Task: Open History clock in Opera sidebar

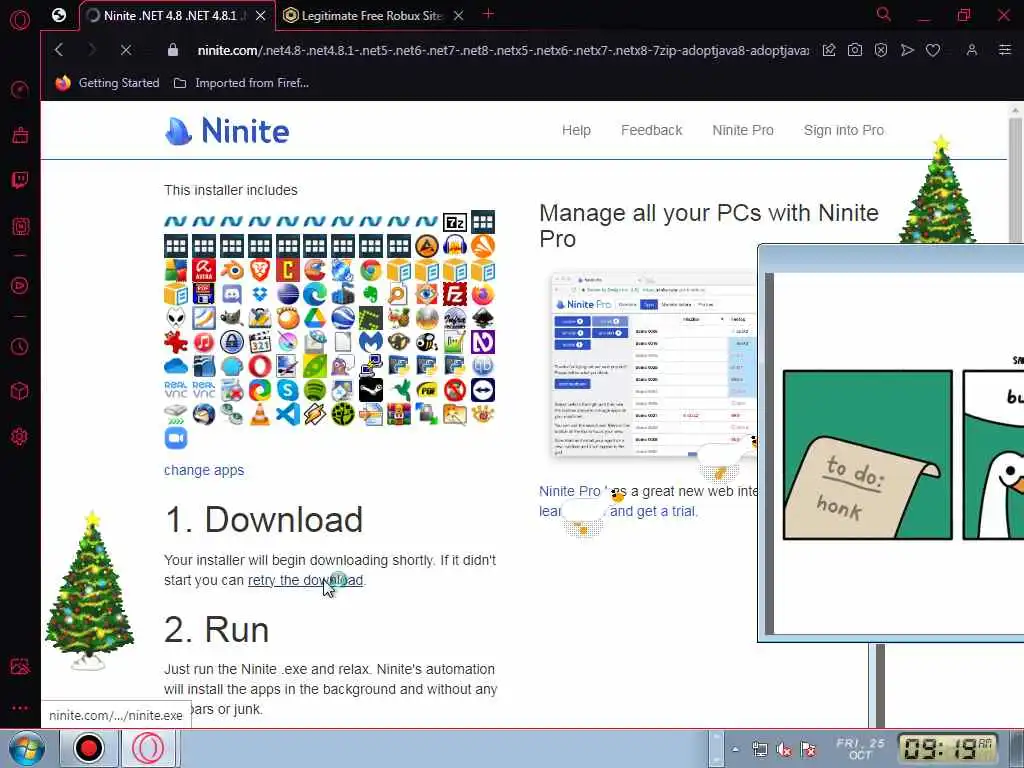Action: click(x=20, y=346)
